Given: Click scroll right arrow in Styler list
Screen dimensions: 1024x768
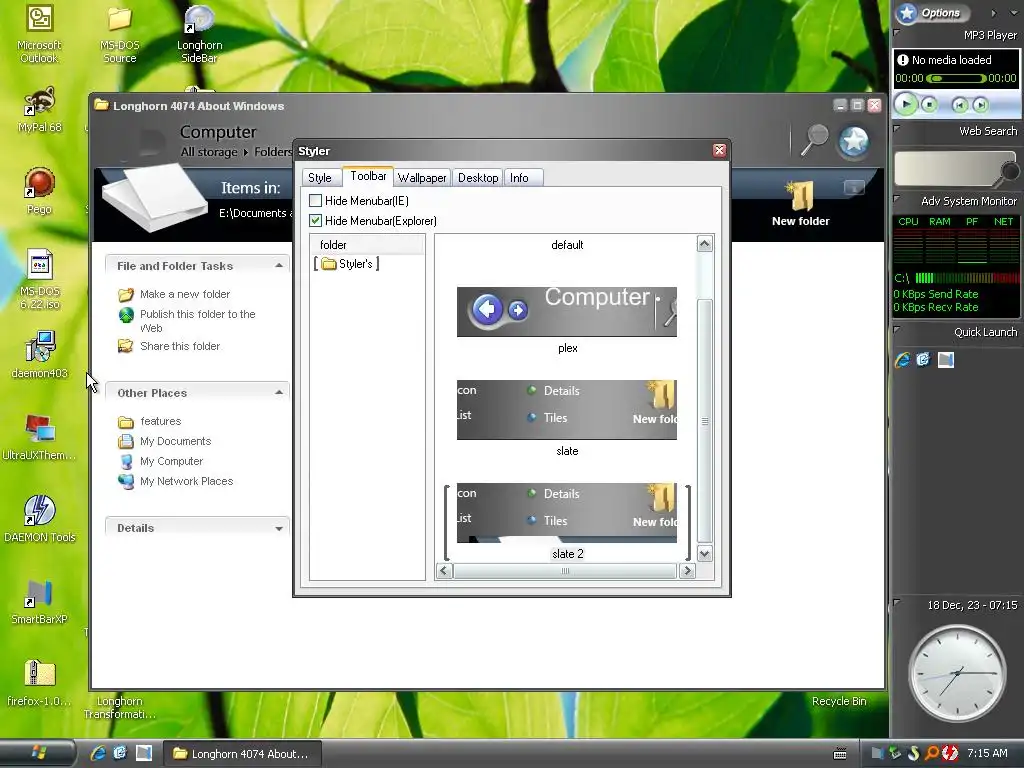Looking at the screenshot, I should coord(687,571).
